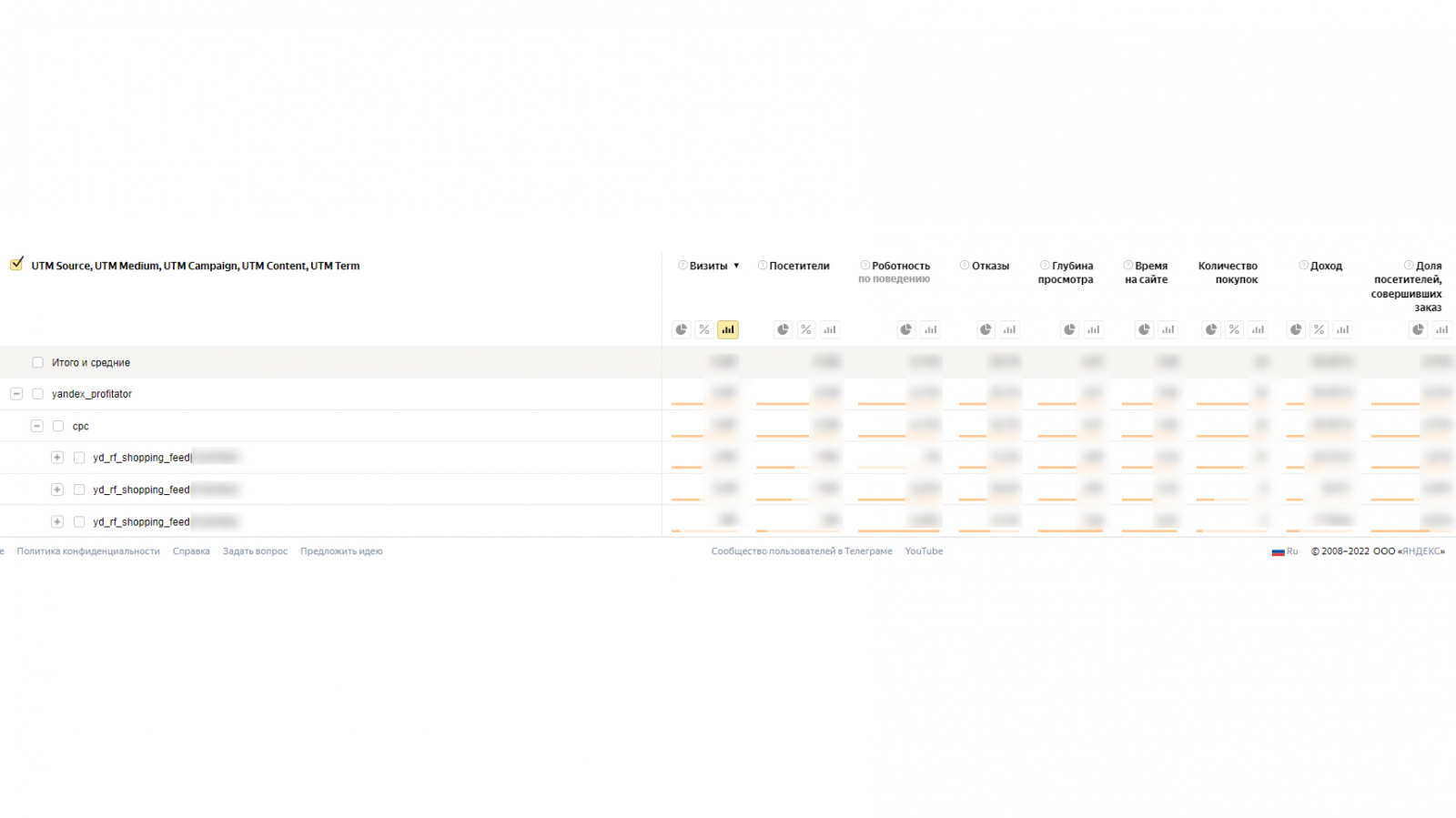Open the YouTube footer link
1456x818 pixels.
[x=924, y=551]
